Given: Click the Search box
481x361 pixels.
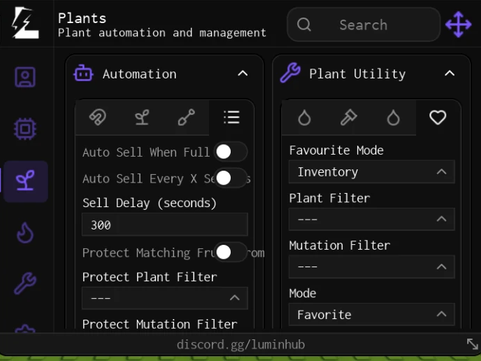Looking at the screenshot, I should (364, 25).
